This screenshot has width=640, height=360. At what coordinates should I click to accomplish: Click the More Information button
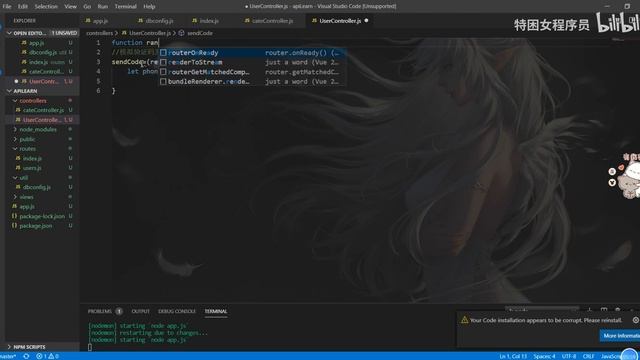tap(620, 336)
